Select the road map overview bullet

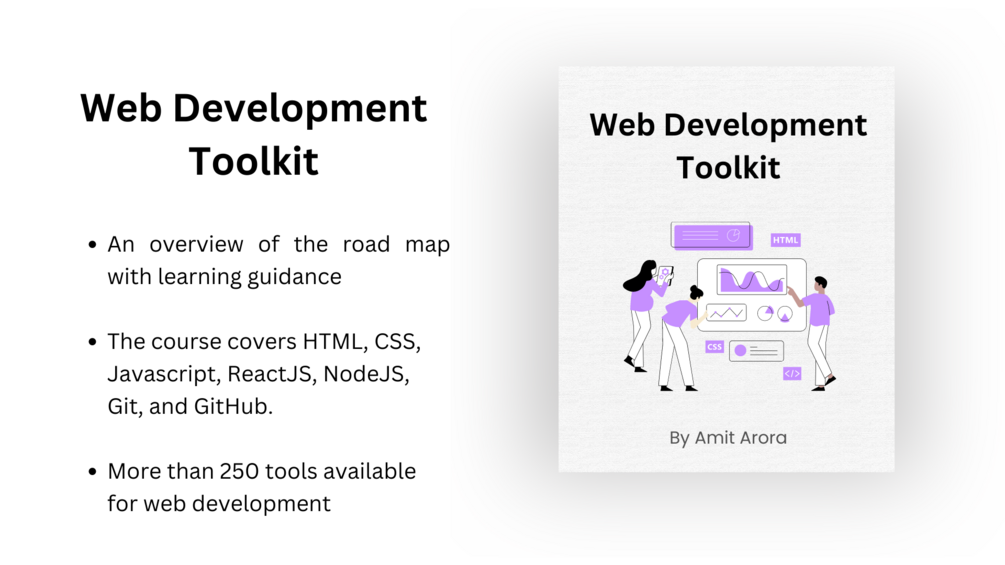pos(269,260)
